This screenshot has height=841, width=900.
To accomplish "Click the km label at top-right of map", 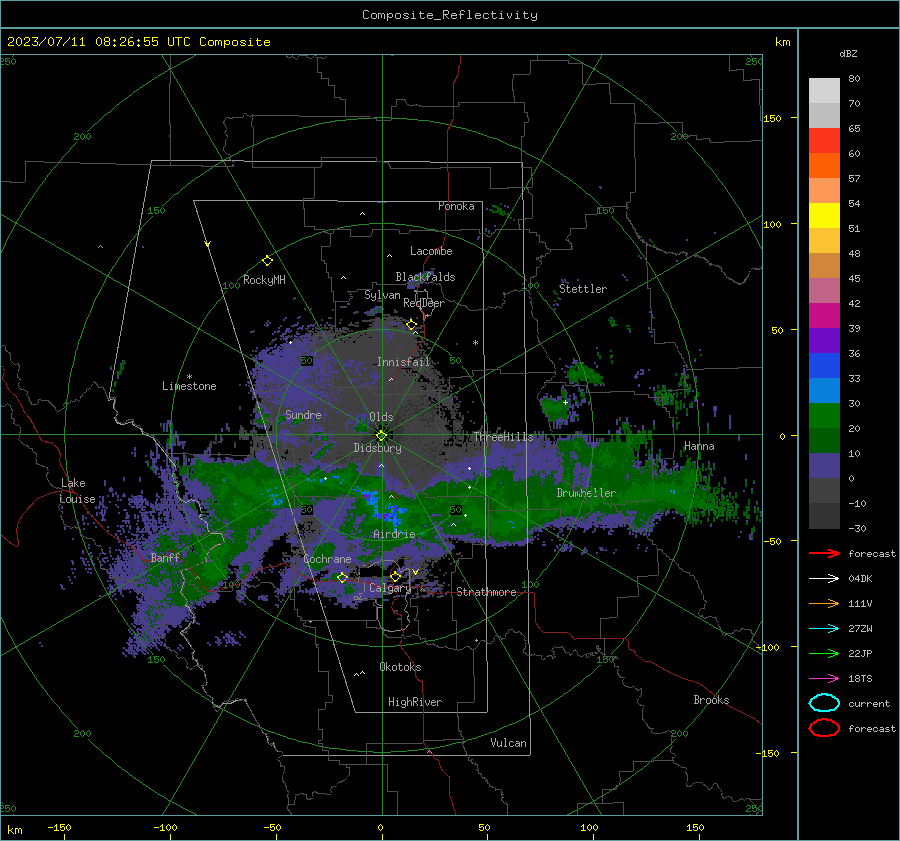I will (782, 42).
